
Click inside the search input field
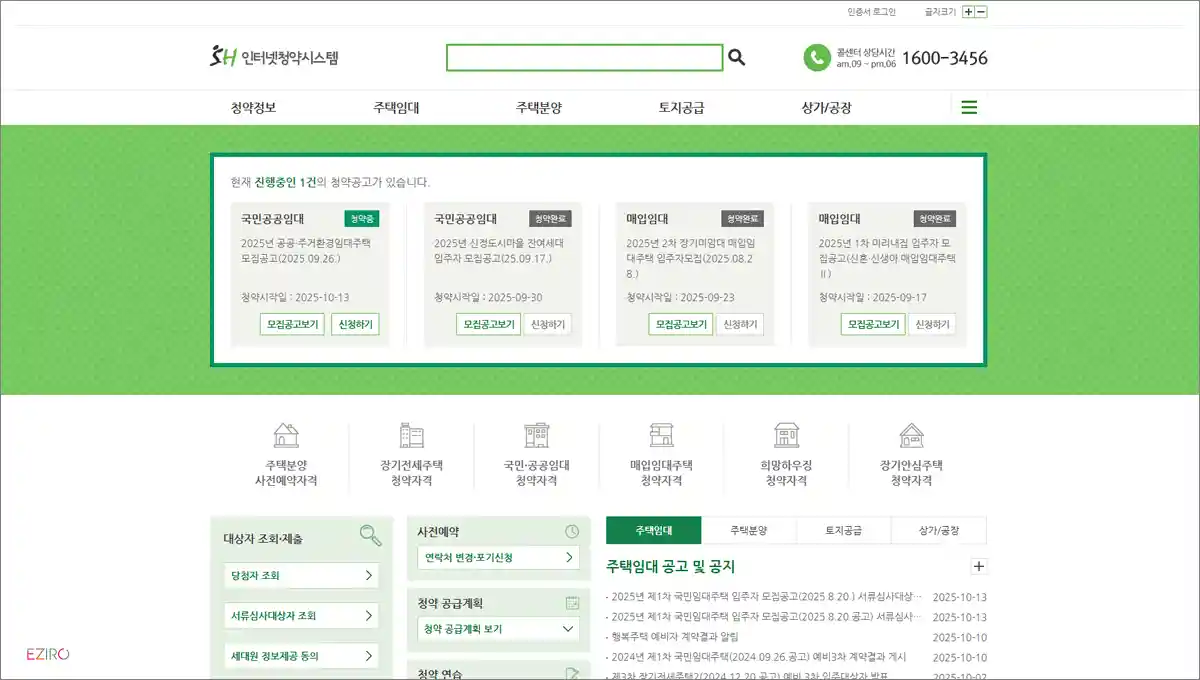pos(585,57)
